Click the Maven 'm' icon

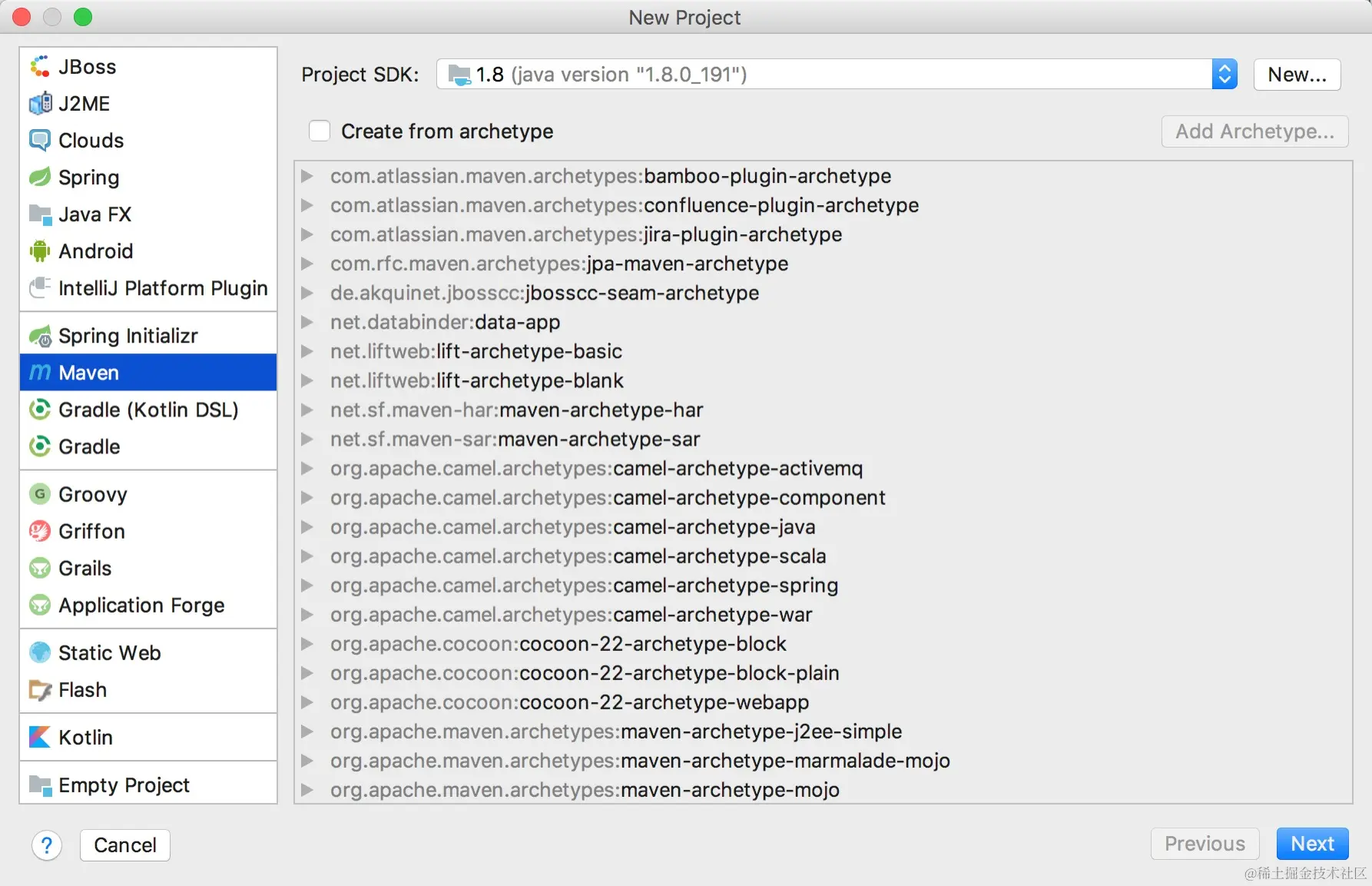[40, 373]
